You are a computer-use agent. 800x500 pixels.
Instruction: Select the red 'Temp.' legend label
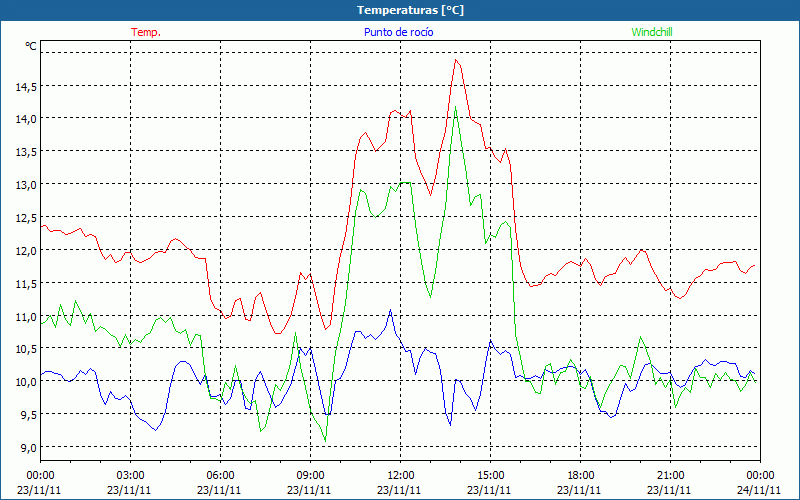pyautogui.click(x=146, y=32)
